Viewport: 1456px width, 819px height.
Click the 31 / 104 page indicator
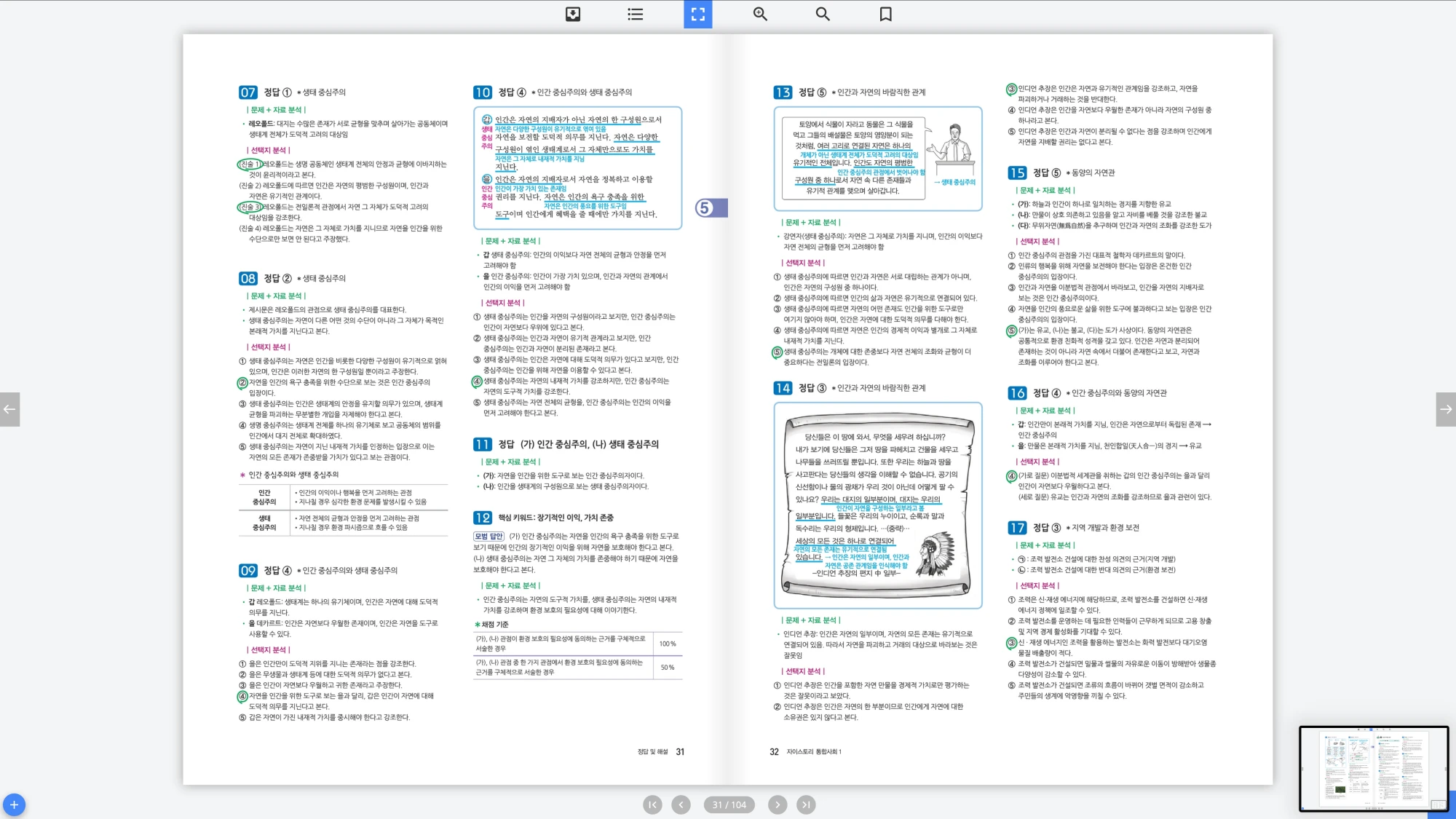[729, 804]
